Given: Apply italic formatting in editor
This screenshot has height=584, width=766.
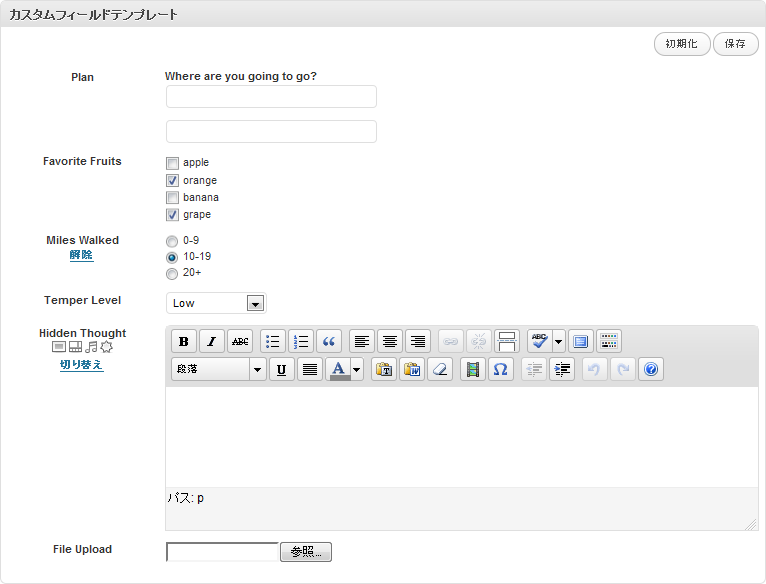Looking at the screenshot, I should (212, 341).
